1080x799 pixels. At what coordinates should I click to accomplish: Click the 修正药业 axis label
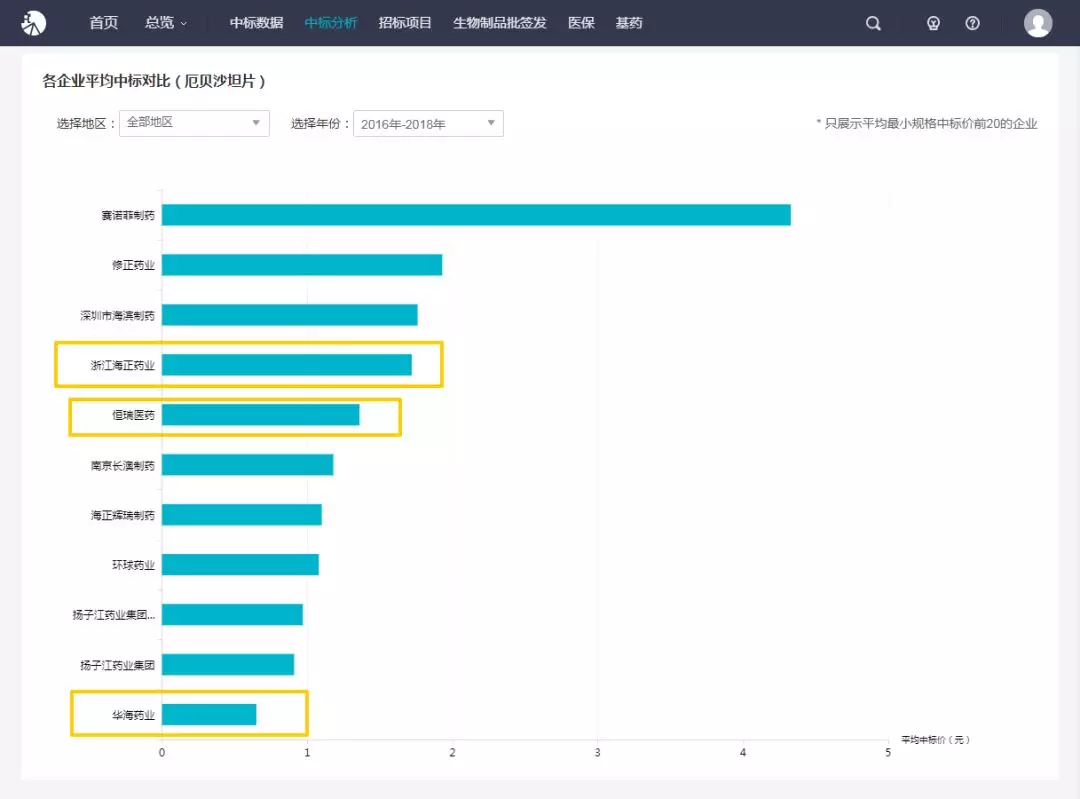(x=134, y=265)
